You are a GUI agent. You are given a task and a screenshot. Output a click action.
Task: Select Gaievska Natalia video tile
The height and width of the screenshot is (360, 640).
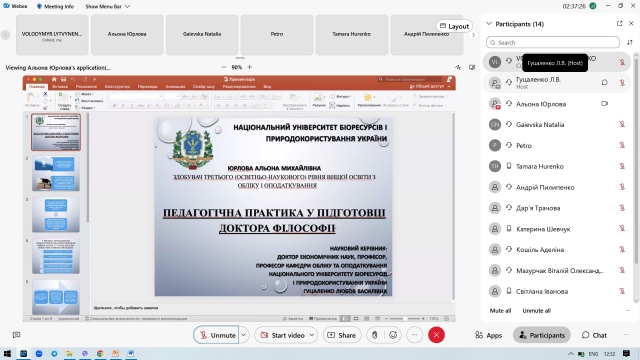(x=202, y=35)
